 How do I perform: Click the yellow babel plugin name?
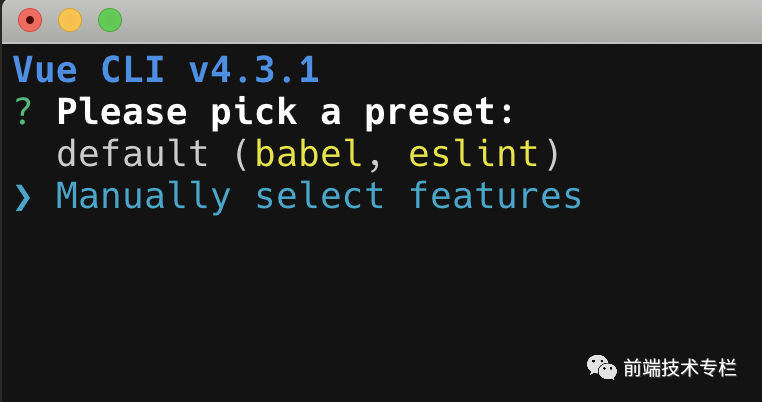click(309, 154)
